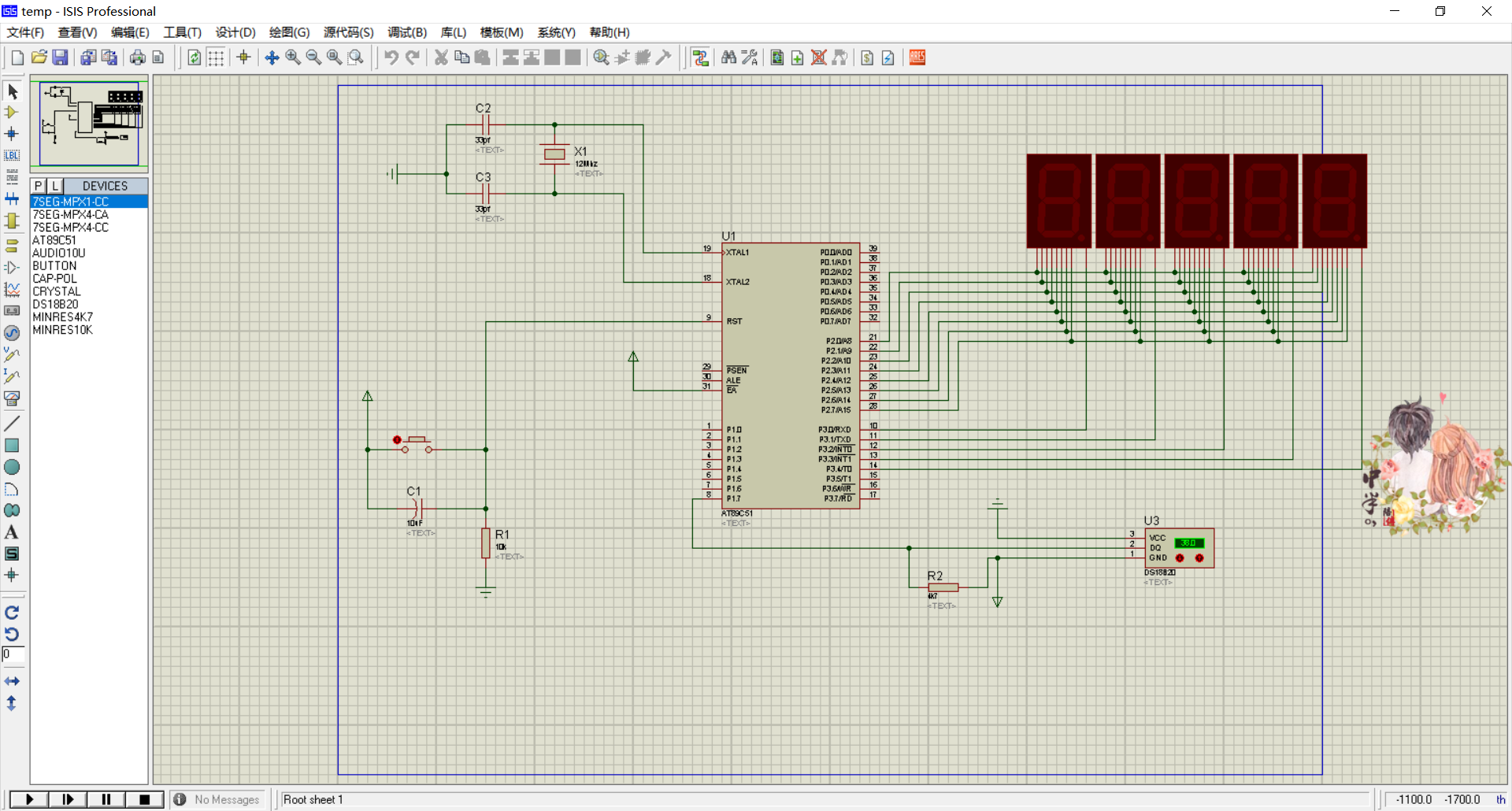Rotate clockwise button
Viewport: 1512px width, 811px height.
[12, 613]
